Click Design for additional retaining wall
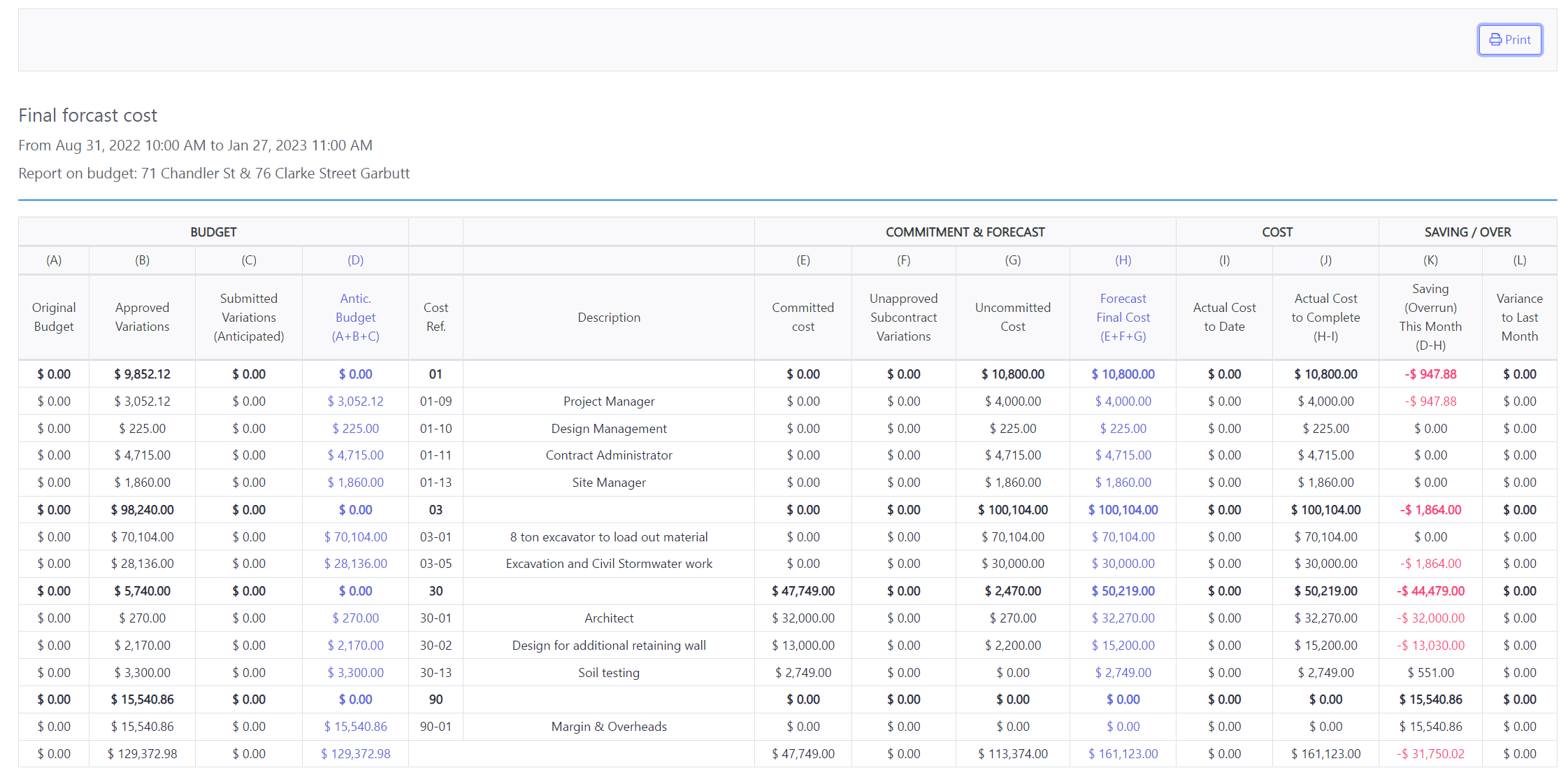The image size is (1568, 775). [608, 646]
